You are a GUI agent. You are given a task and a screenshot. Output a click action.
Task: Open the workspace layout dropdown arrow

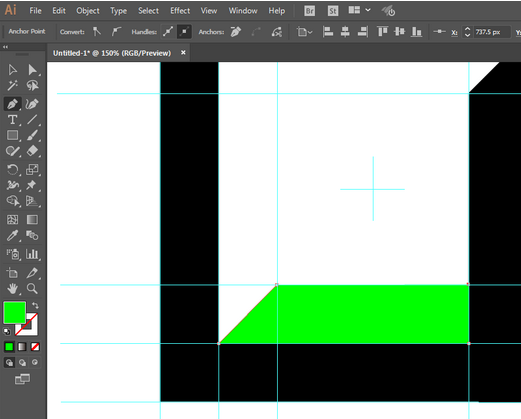(368, 10)
